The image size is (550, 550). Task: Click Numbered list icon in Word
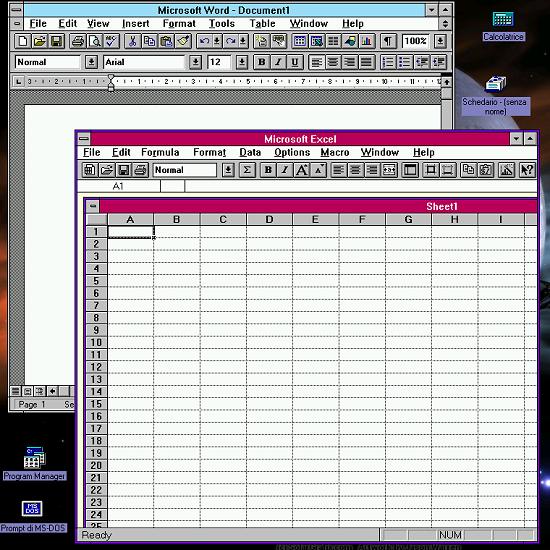coord(388,62)
